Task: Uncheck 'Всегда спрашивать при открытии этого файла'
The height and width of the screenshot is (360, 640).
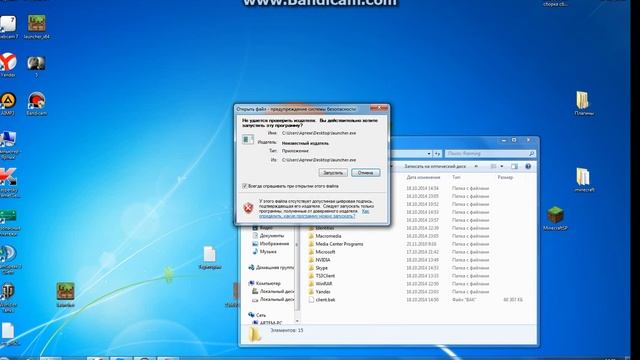Action: click(x=244, y=186)
